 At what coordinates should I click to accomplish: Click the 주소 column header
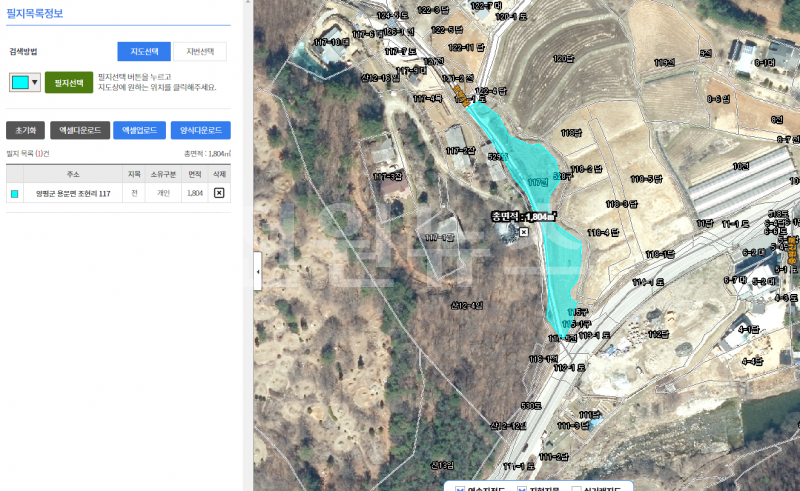73,175
